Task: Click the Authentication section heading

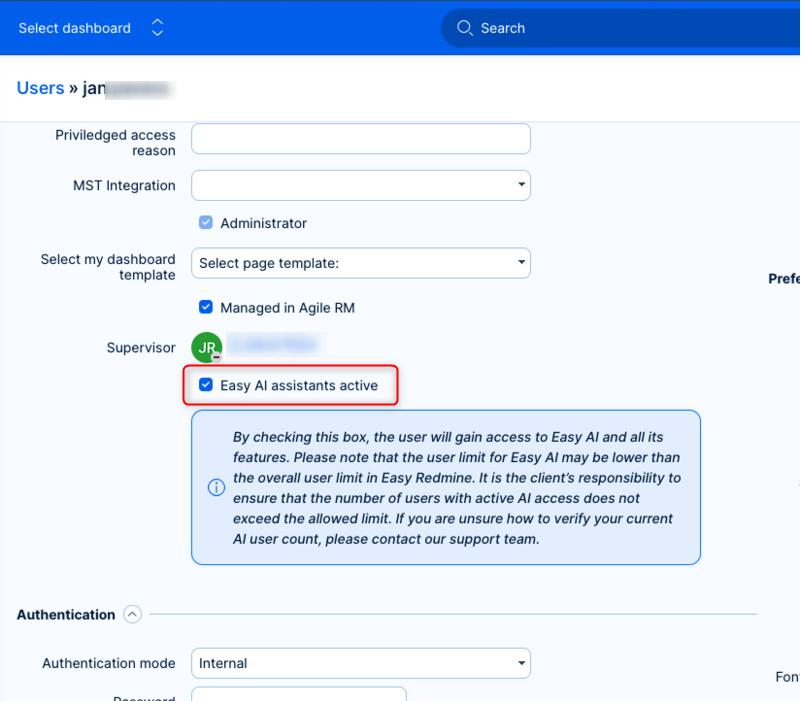Action: [66, 615]
